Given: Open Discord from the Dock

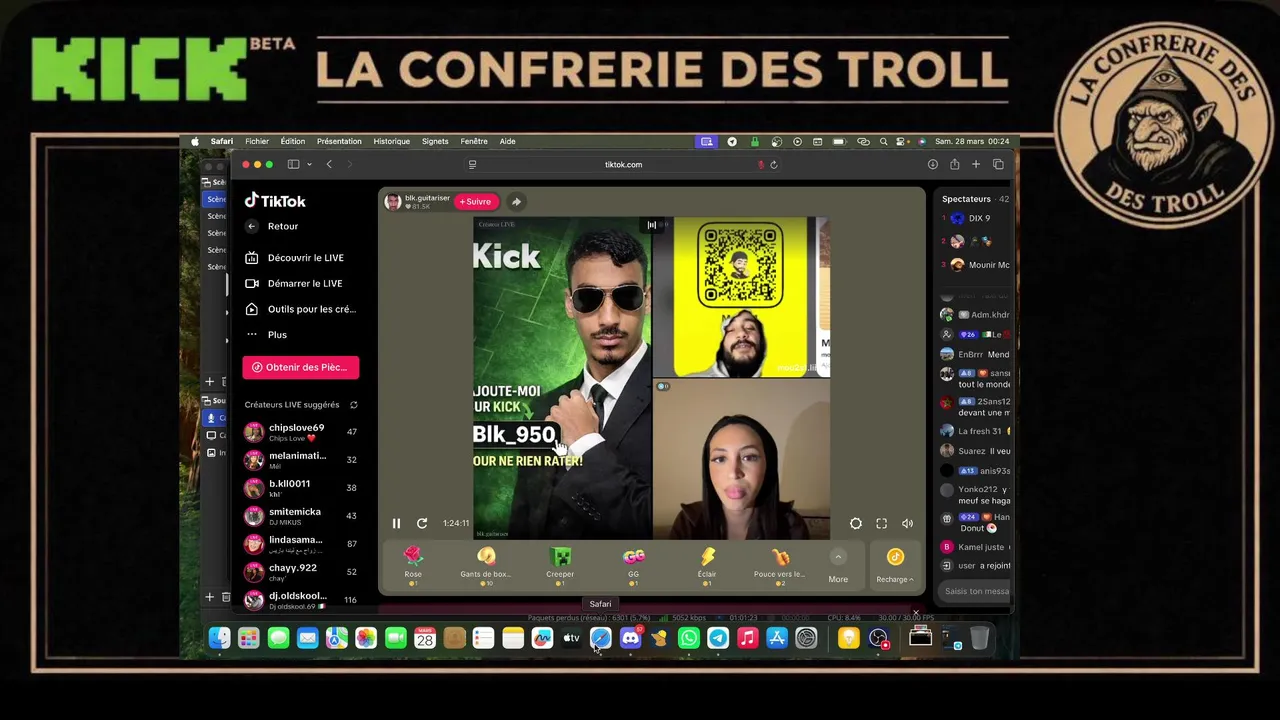Looking at the screenshot, I should pos(630,638).
